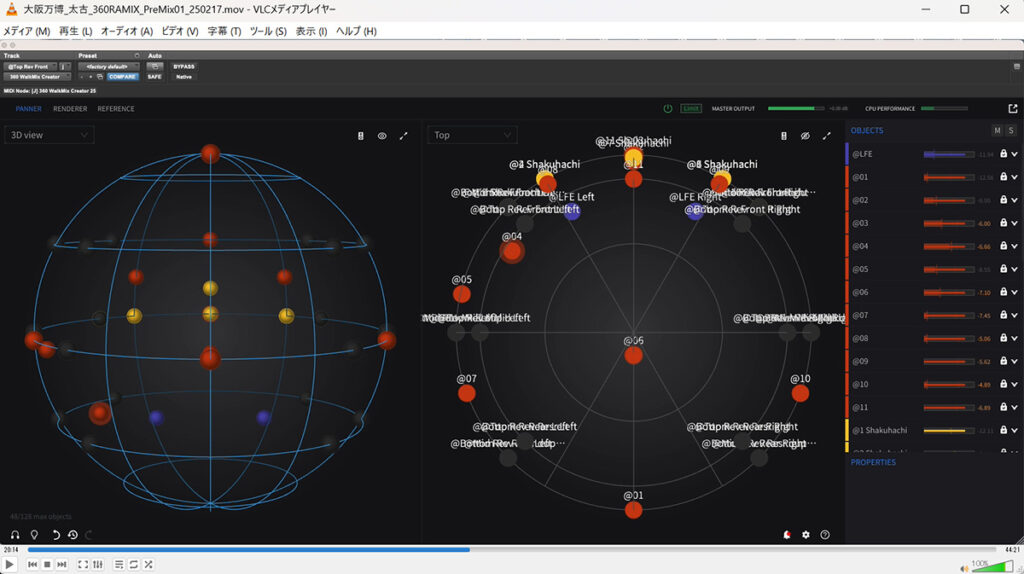The height and width of the screenshot is (574, 1024).
Task: Click the history clock icon in the panner
Action: (x=73, y=535)
